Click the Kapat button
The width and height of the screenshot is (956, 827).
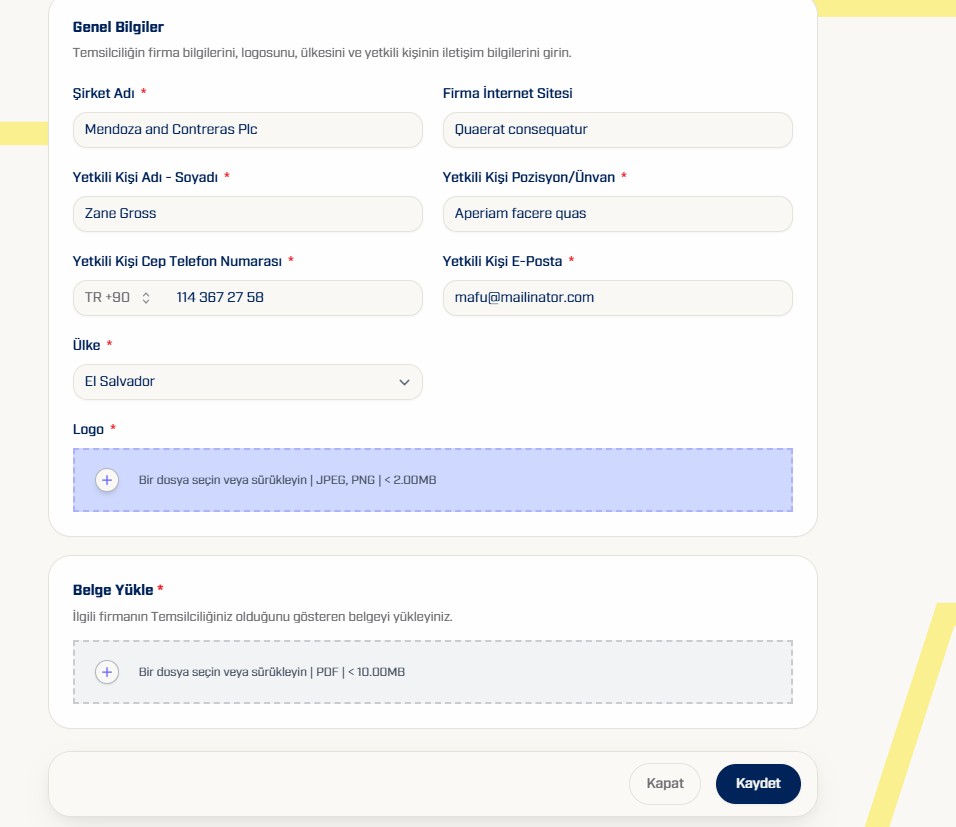click(665, 784)
